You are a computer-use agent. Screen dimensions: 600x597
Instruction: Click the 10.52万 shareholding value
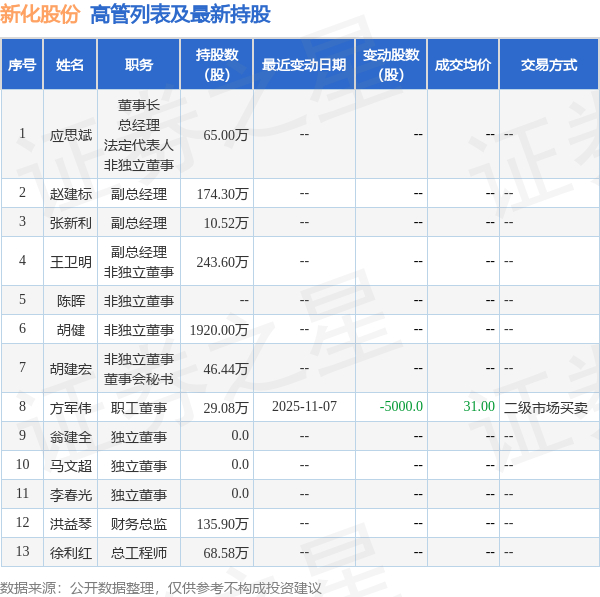[226, 223]
